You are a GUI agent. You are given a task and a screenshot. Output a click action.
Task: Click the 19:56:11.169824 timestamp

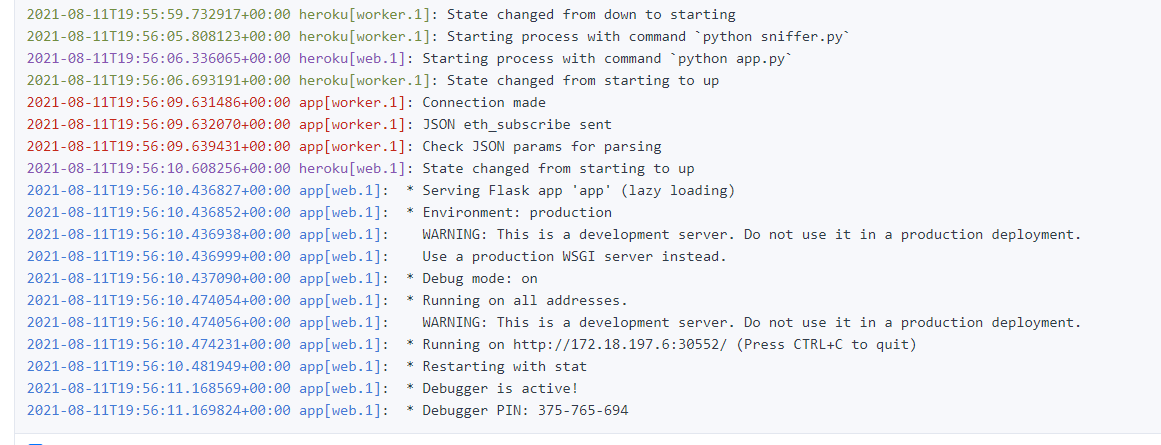point(159,411)
